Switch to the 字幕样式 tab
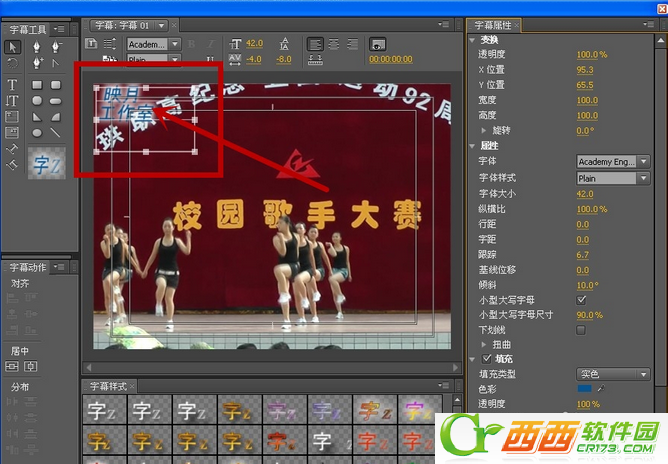Screen dimensions: 668x464 click(109, 385)
